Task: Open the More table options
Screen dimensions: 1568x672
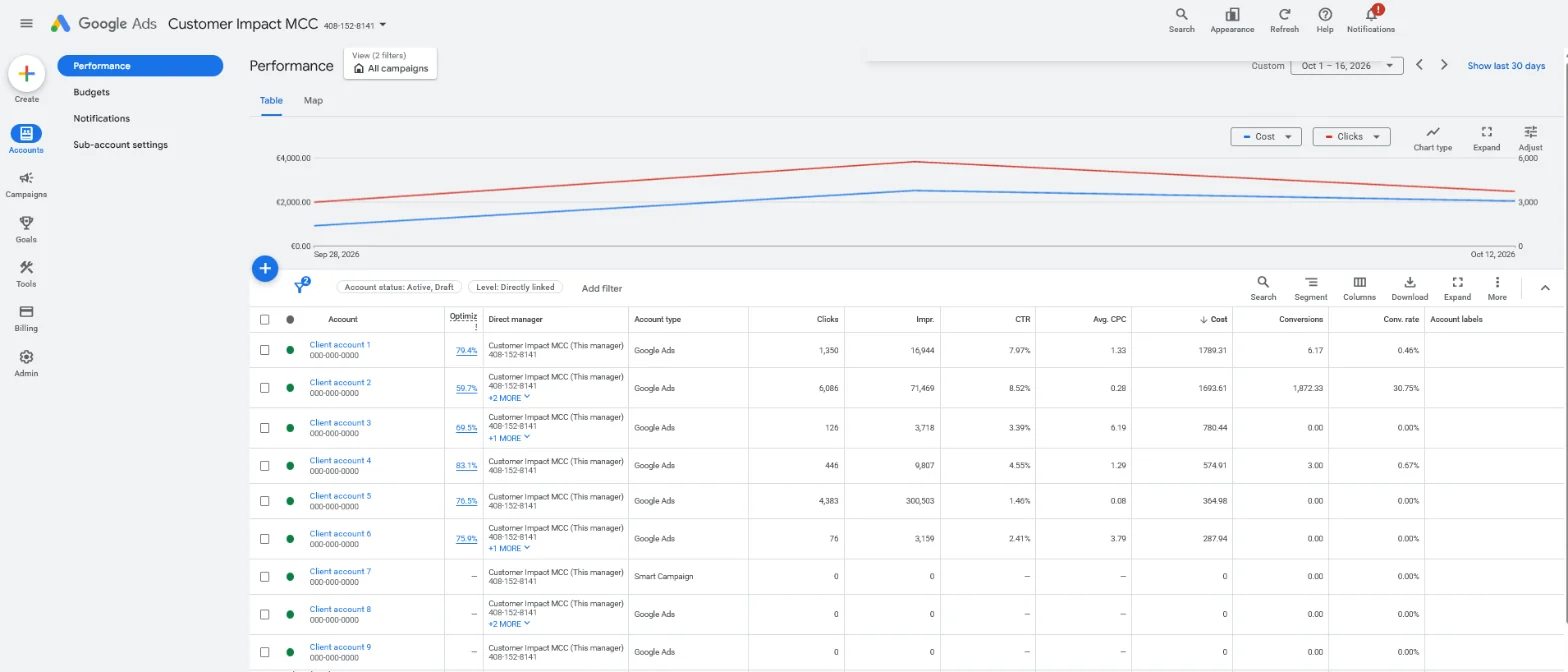Action: 1497,288
